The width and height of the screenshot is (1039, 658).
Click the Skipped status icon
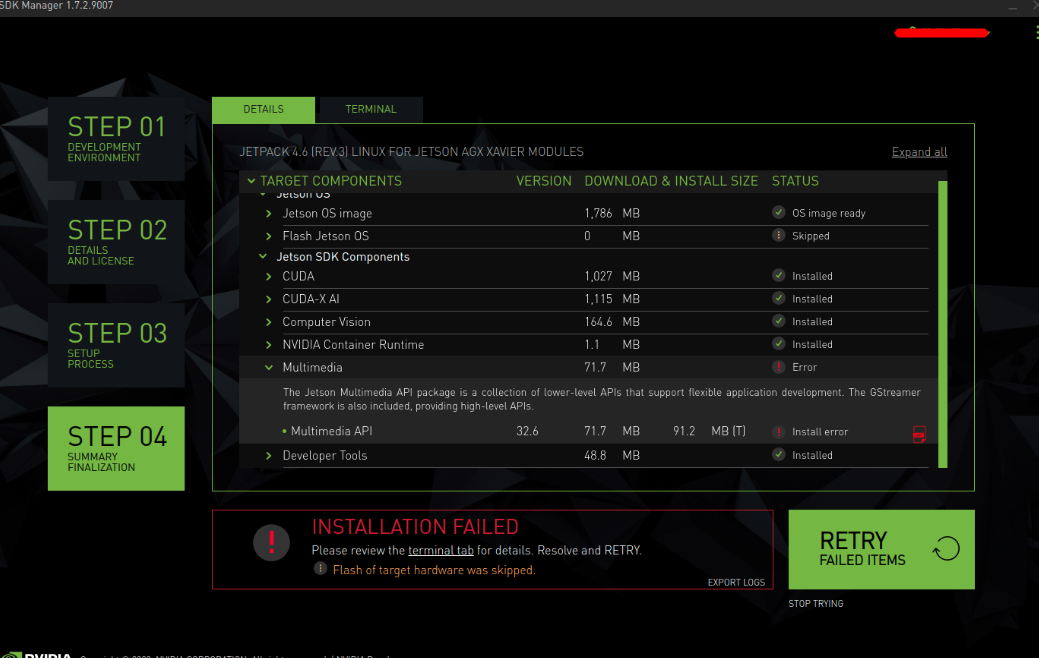(779, 235)
